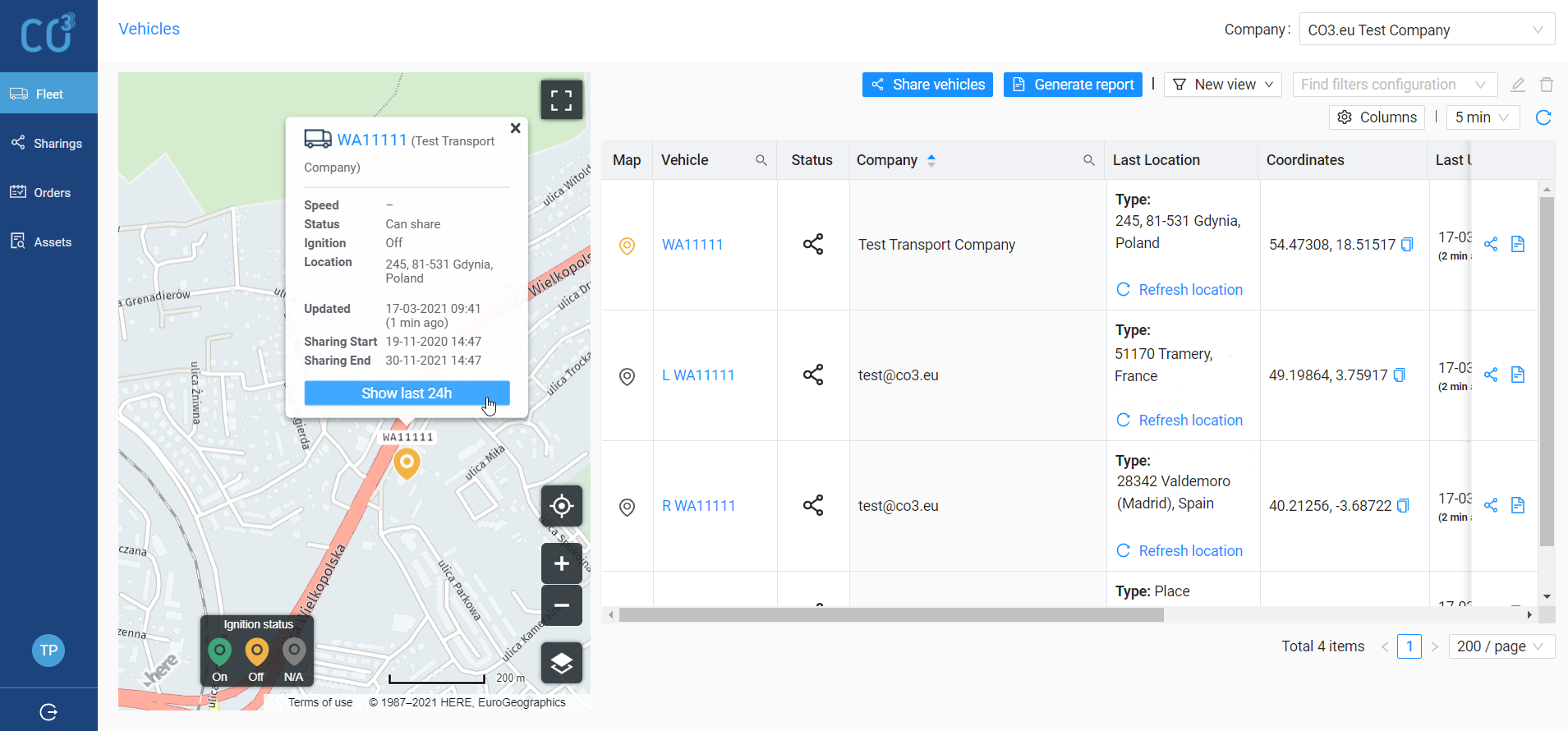Open Find filters configuration dropdown
Image resolution: width=1568 pixels, height=731 pixels.
1395,85
